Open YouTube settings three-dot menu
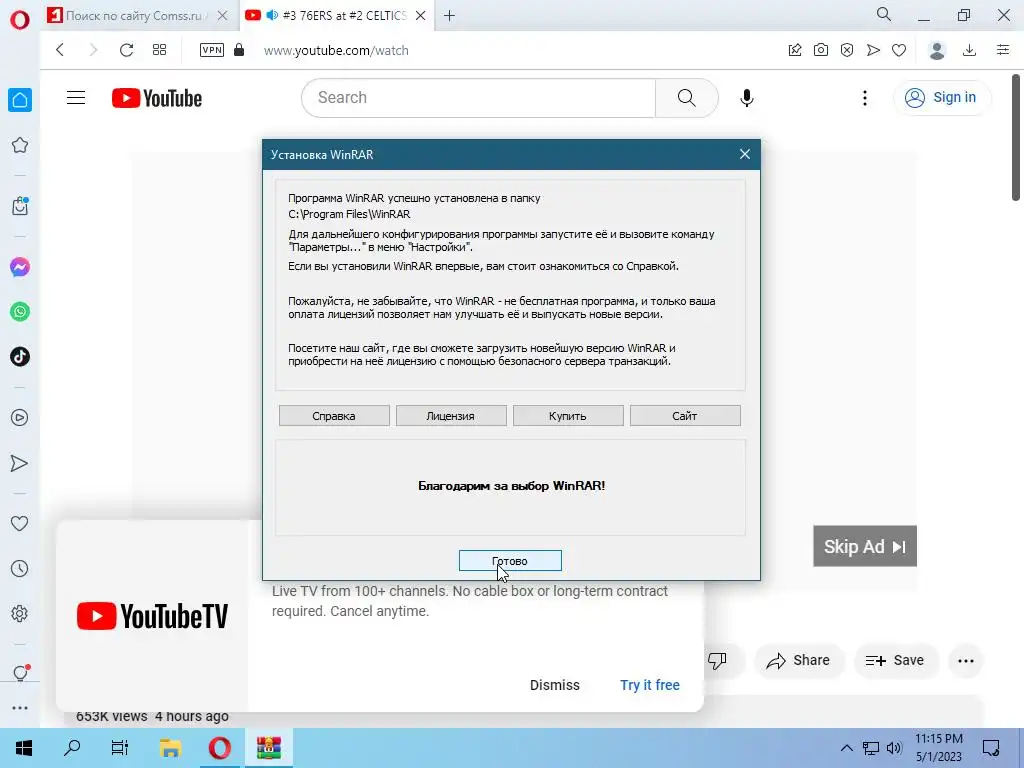Screen dimensions: 1024x768 tap(865, 98)
